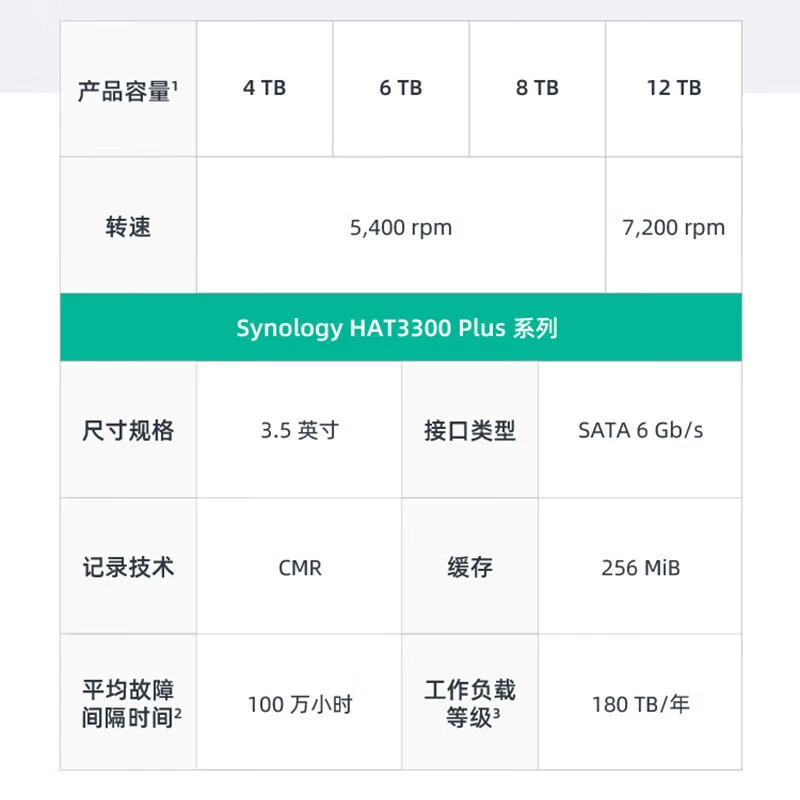Screen dimensions: 800x800
Task: Click the 5,400 rpm value
Action: click(401, 226)
